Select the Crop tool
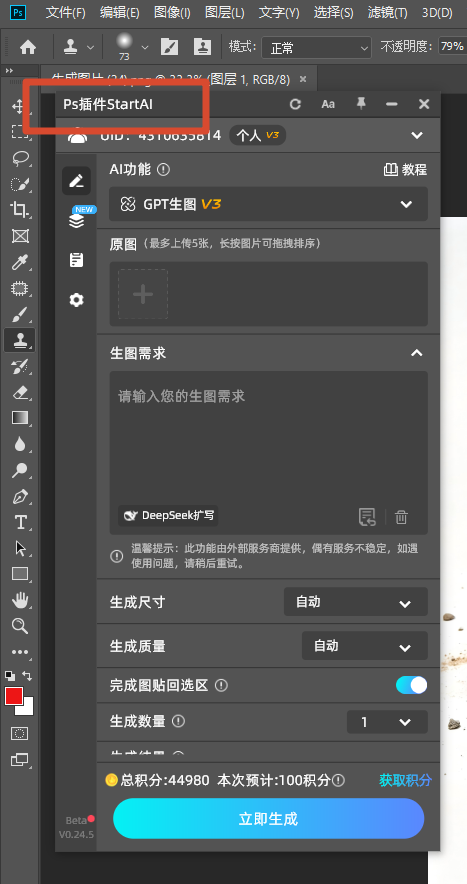This screenshot has width=467, height=884. [x=20, y=210]
